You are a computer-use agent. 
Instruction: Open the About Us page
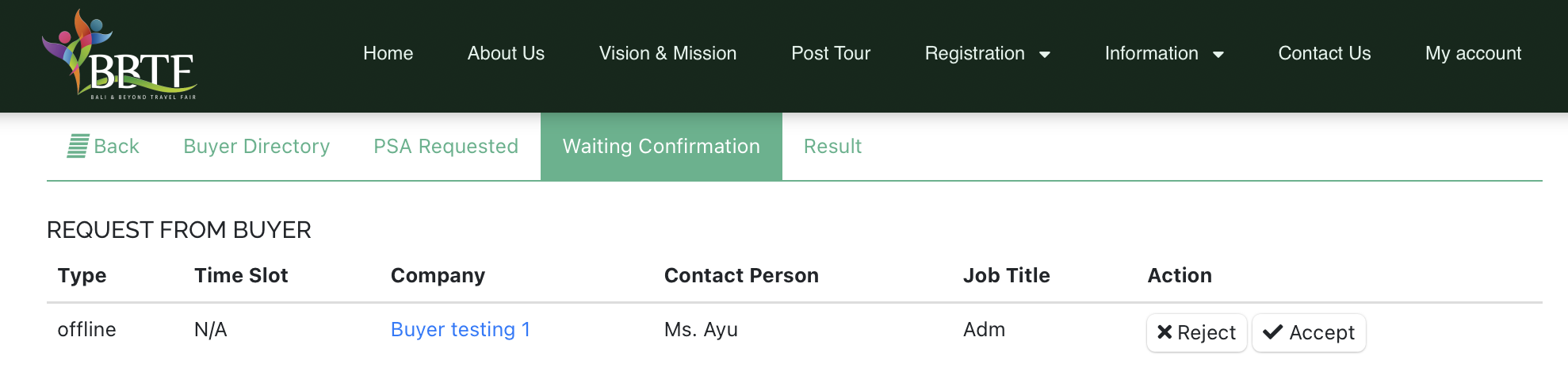pos(506,53)
